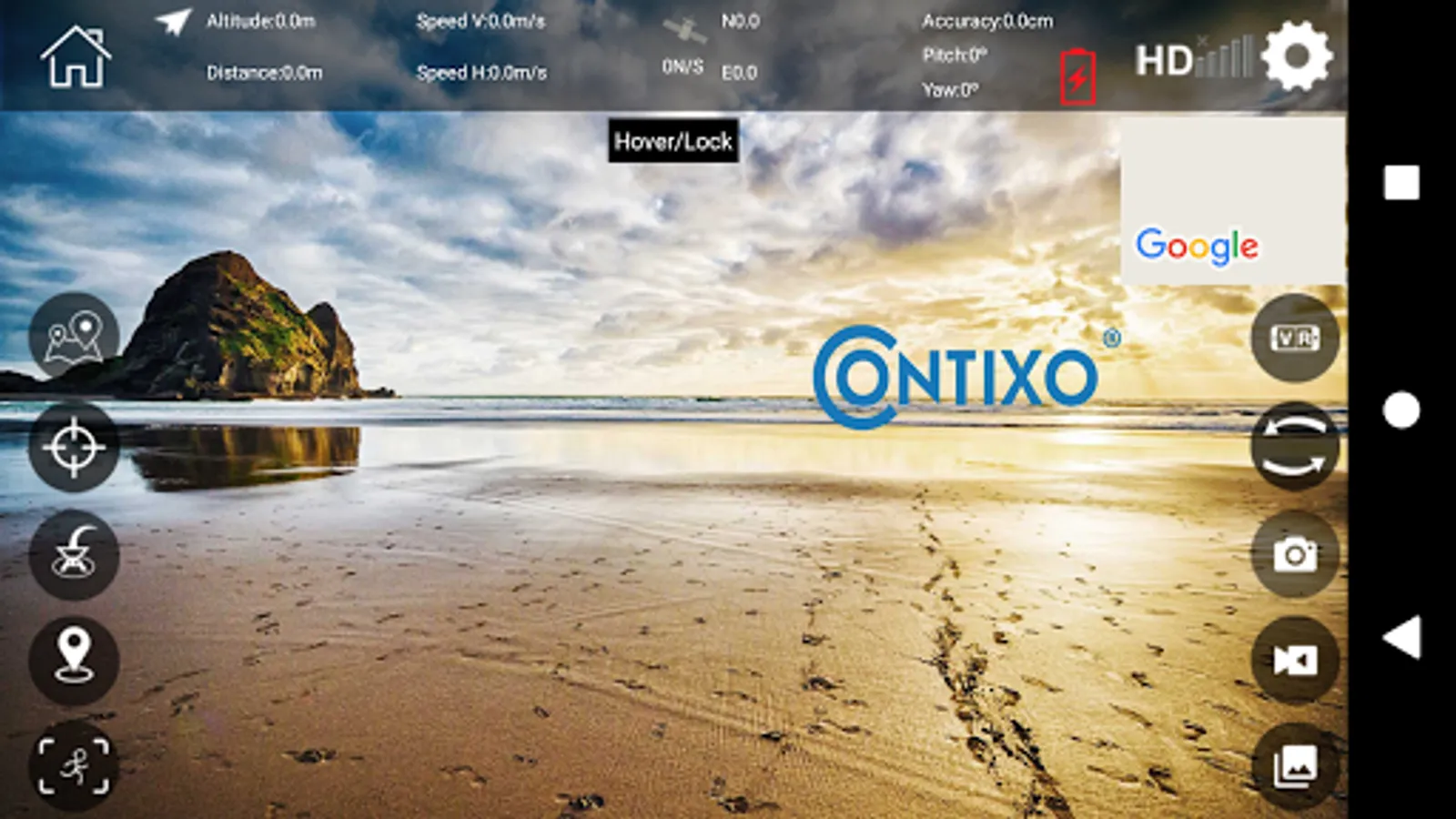Image resolution: width=1456 pixels, height=819 pixels.
Task: Flip the camera with rotate icon
Action: 1295,446
